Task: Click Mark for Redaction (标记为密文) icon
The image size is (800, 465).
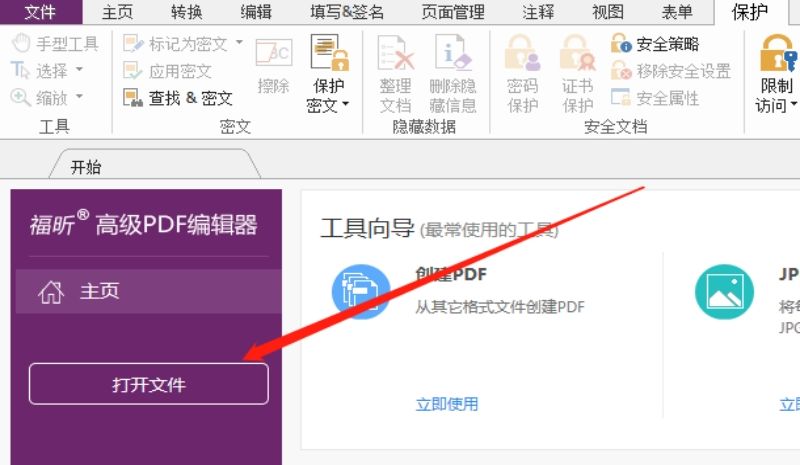Action: pos(133,43)
